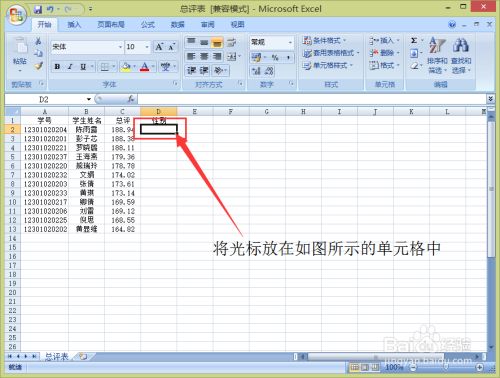Click the Save icon in quick access toolbar

pos(38,9)
